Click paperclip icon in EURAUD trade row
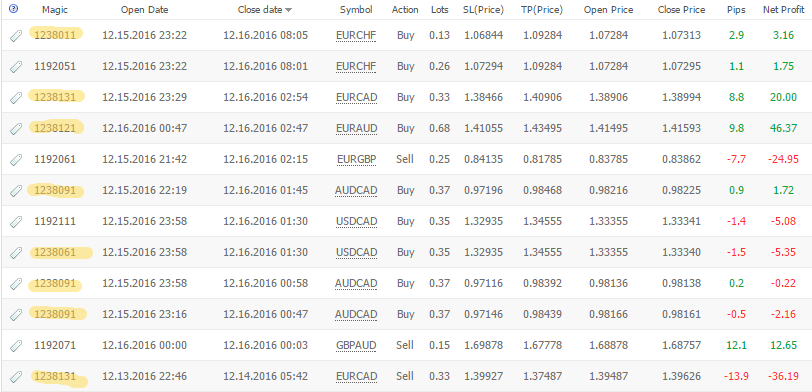 16,129
